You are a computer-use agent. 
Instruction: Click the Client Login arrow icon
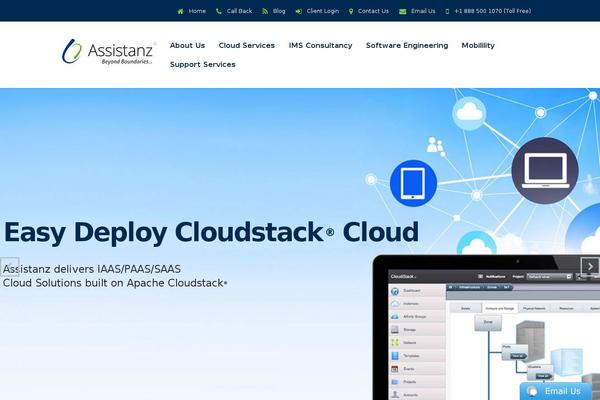[299, 11]
